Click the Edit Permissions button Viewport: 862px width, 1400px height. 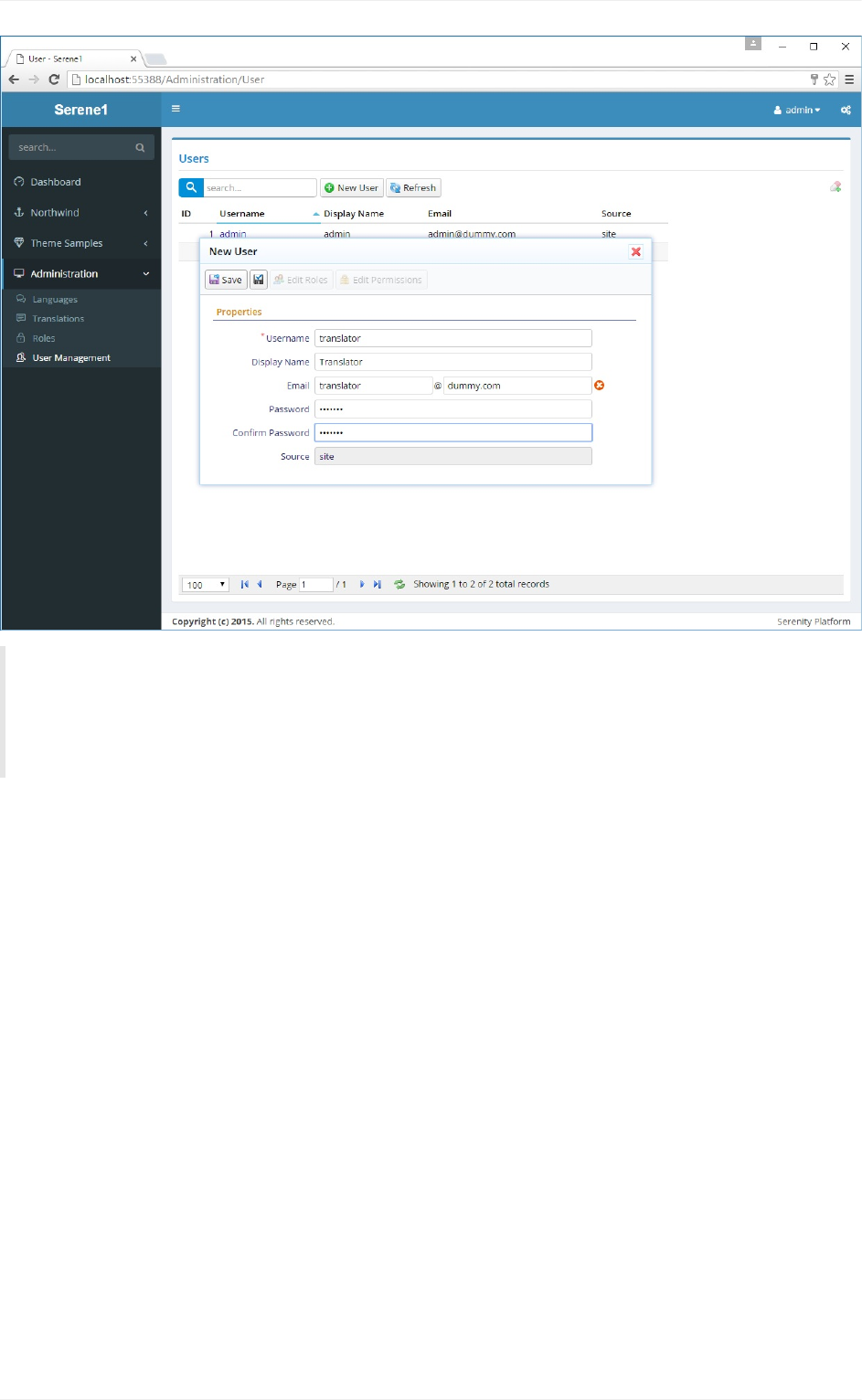(x=381, y=280)
